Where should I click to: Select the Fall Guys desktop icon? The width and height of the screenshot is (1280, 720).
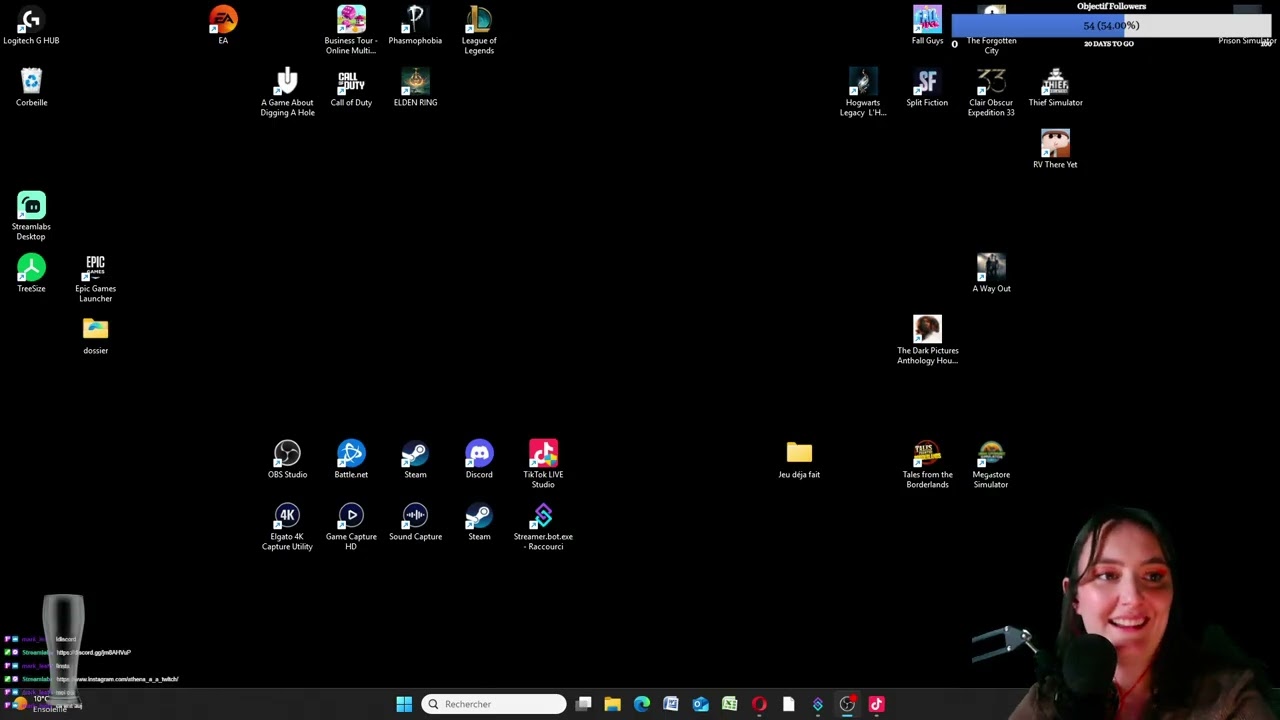tap(927, 25)
